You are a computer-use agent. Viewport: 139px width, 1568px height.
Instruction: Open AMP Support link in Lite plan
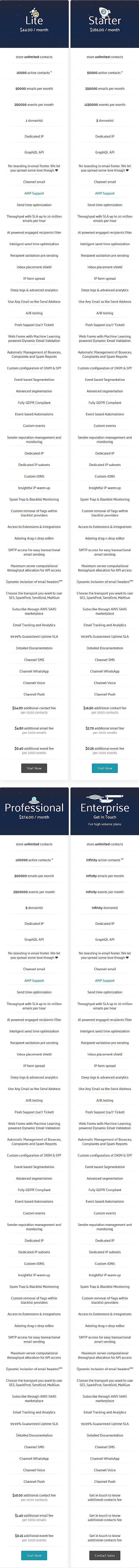[x=34, y=193]
